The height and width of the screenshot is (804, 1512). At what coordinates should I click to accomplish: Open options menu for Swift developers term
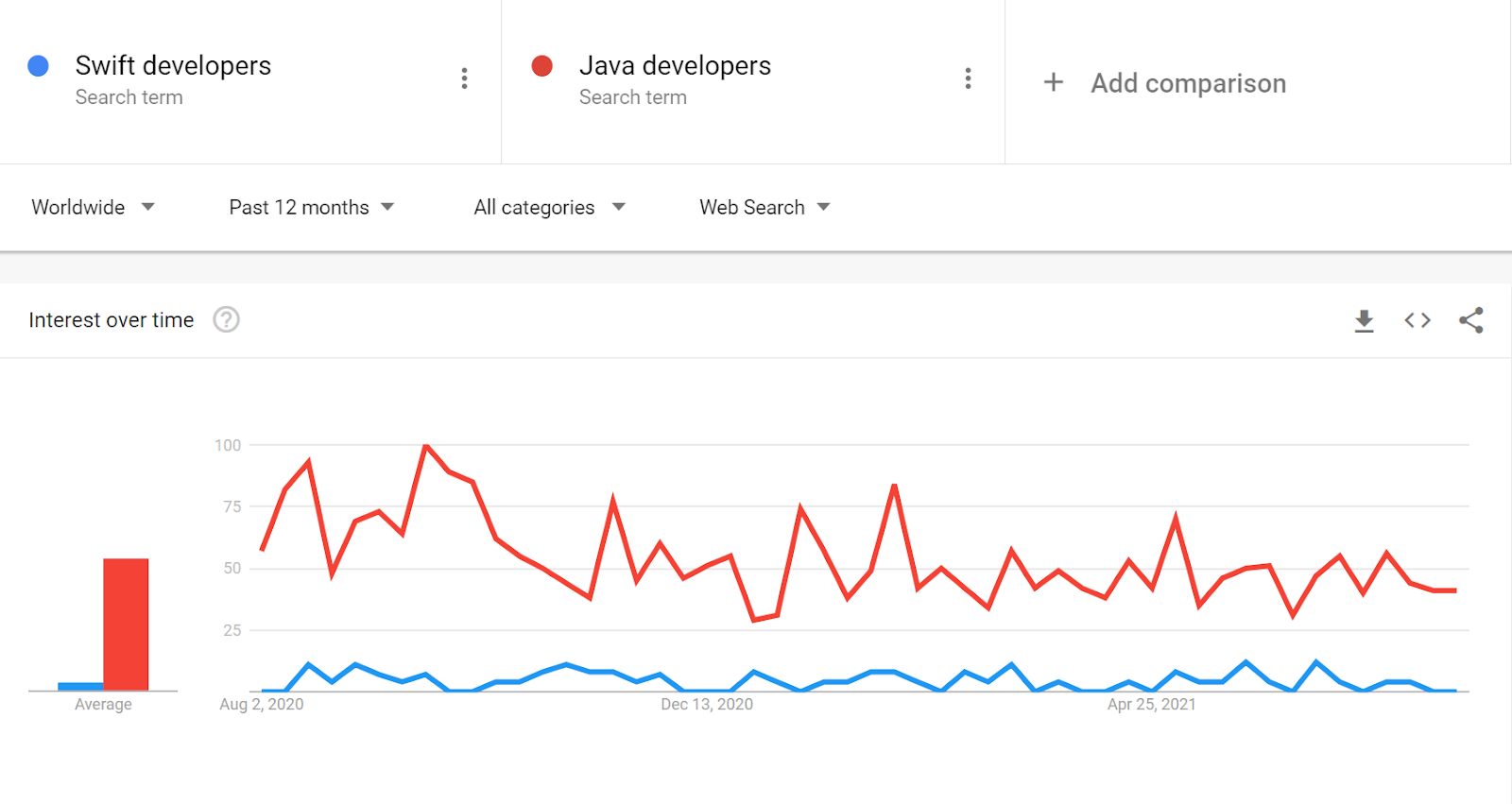click(464, 78)
